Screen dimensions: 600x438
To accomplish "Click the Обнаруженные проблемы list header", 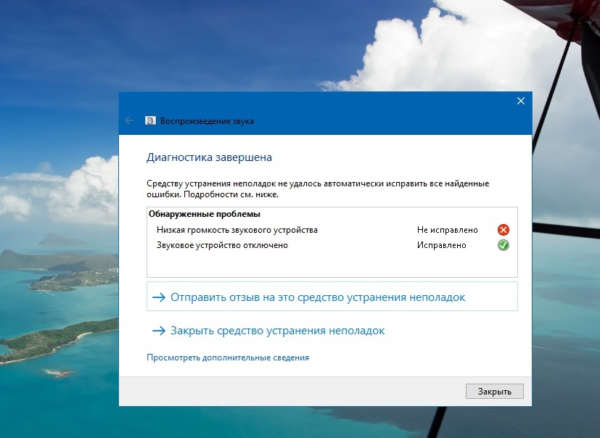I will click(x=204, y=214).
